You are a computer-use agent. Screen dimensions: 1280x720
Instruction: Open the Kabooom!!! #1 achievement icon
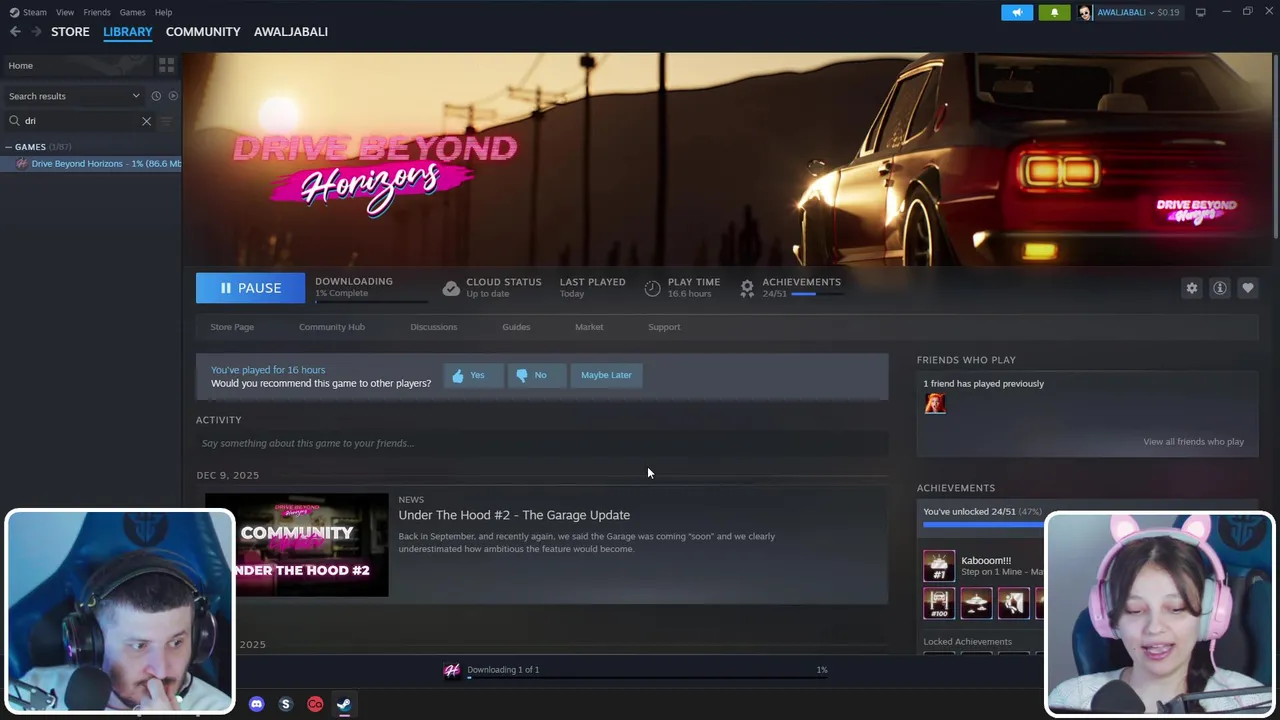click(938, 566)
